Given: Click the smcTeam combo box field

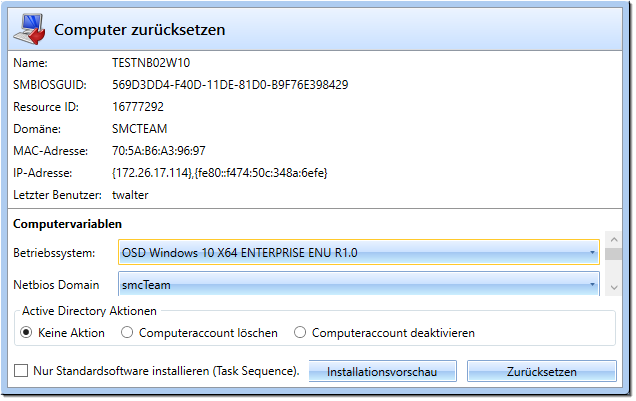Looking at the screenshot, I should 359,284.
